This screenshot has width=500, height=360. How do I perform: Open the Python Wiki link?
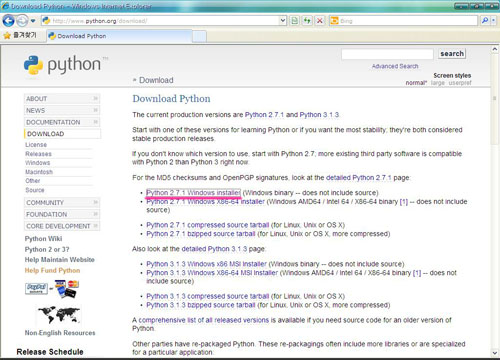[43, 239]
